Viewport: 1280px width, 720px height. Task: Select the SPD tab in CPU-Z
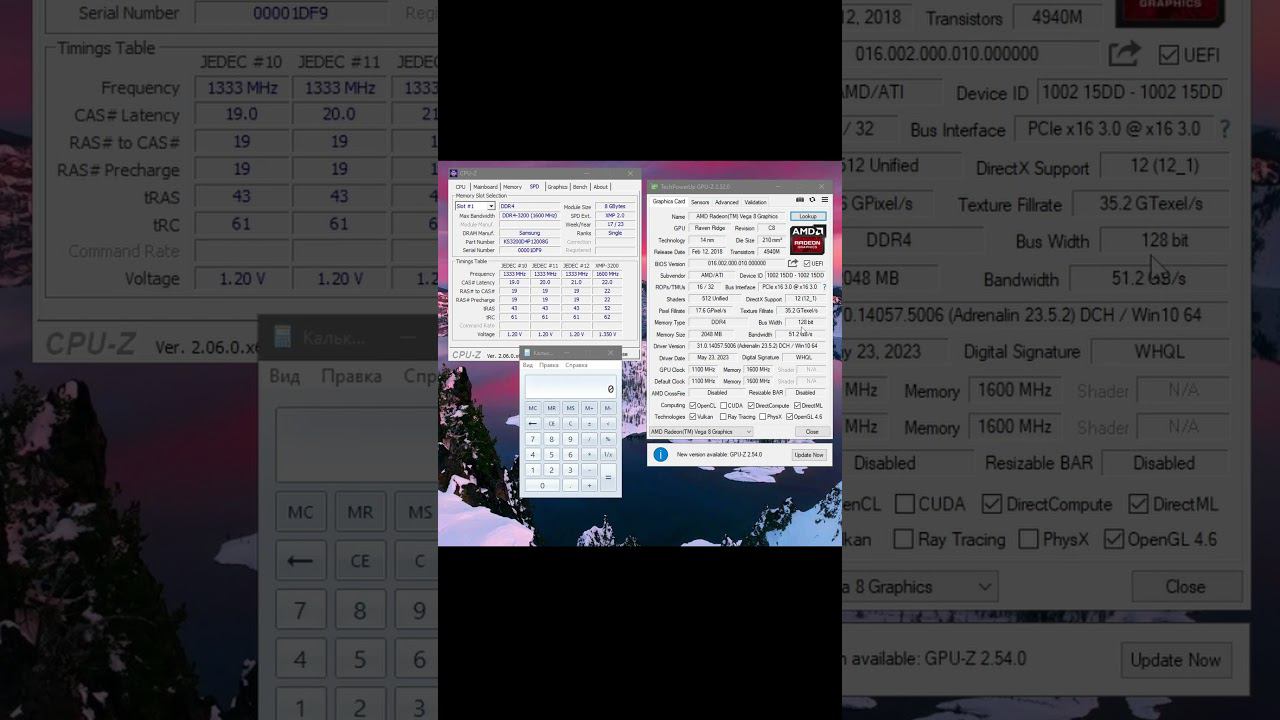tap(534, 186)
